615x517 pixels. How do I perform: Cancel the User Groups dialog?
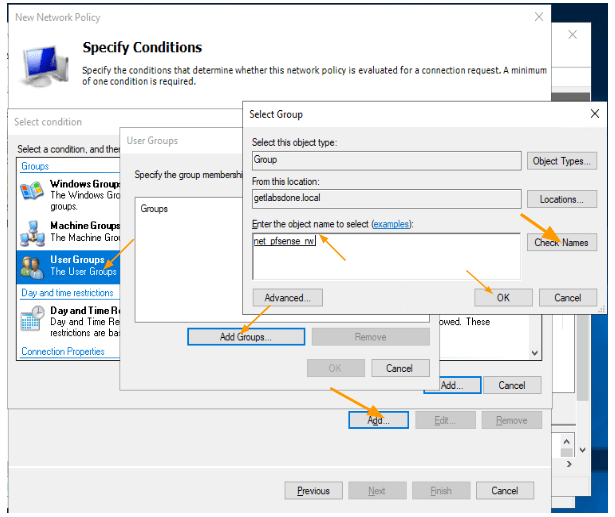coord(400,368)
